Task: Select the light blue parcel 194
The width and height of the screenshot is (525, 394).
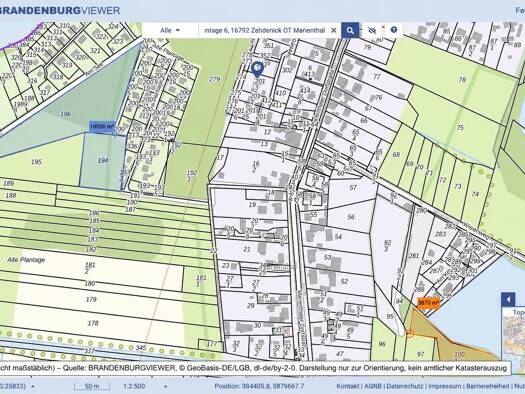Action: (x=102, y=161)
